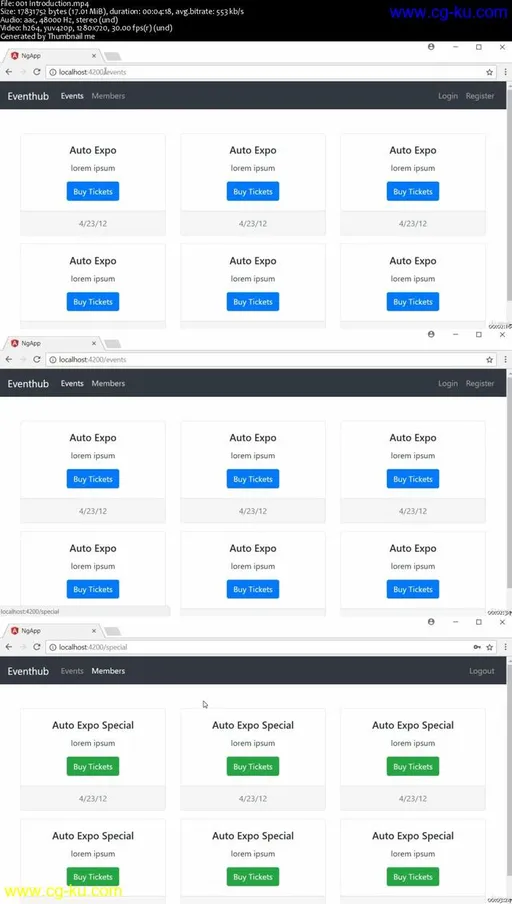512x904 pixels.
Task: Click Login in the top frame navbar
Action: (448, 96)
